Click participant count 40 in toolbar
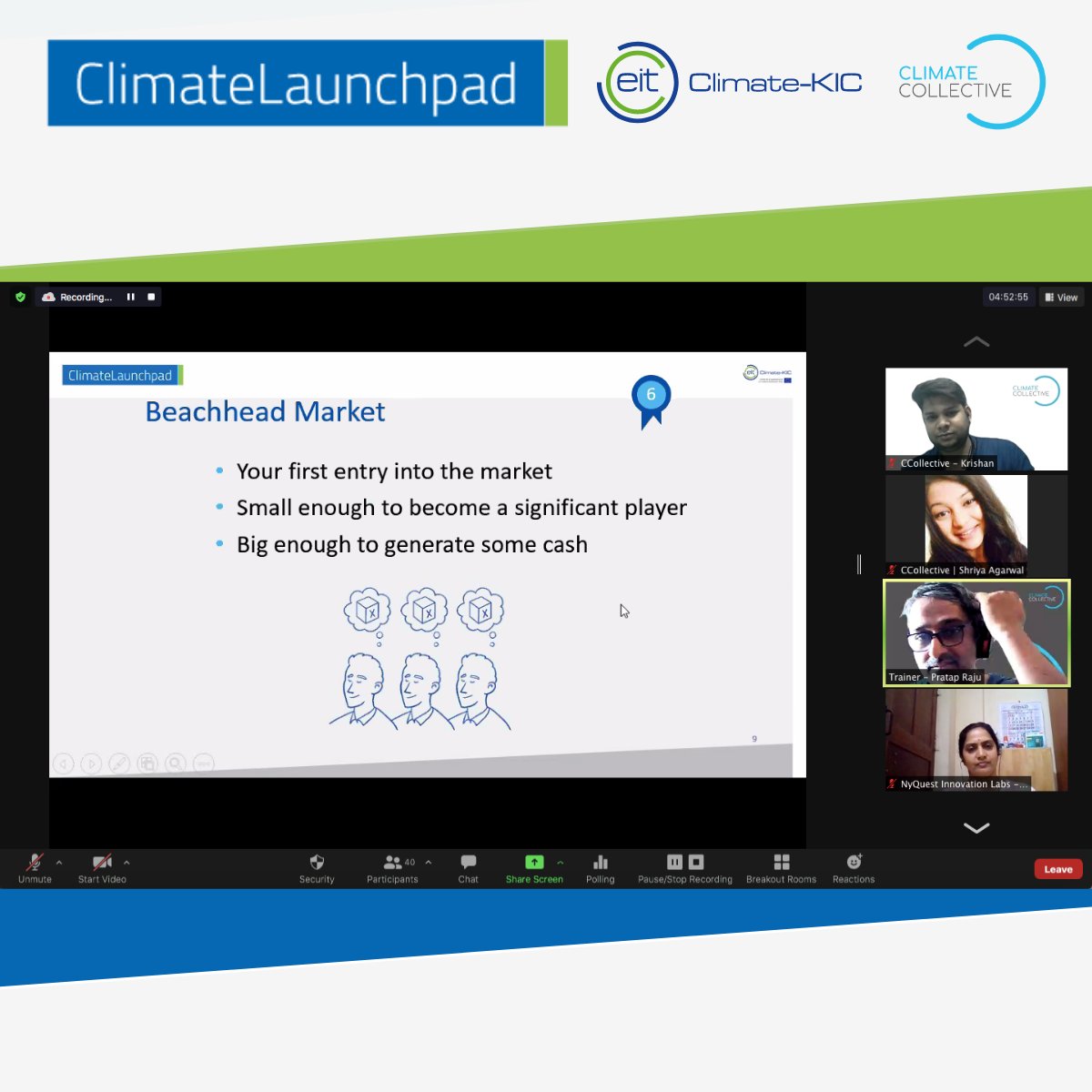 (x=409, y=862)
